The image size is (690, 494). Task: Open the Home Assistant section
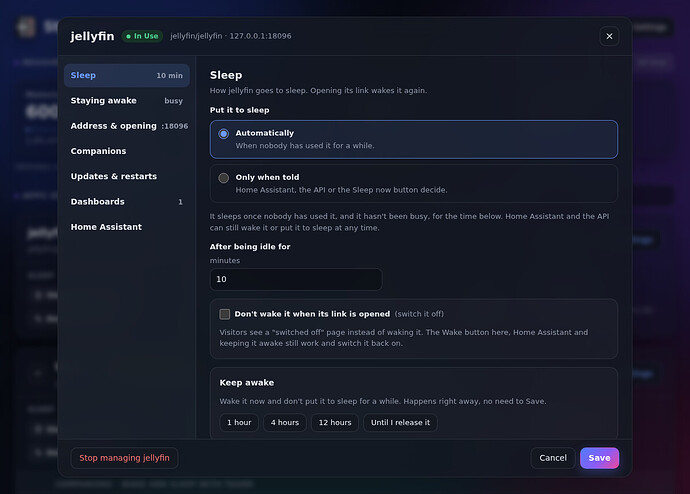(127, 227)
